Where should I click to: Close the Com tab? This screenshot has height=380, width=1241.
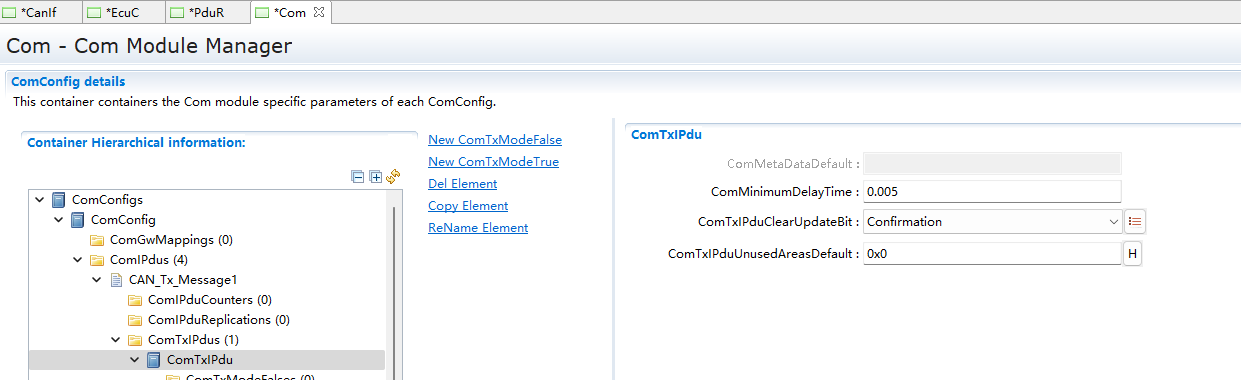[319, 12]
